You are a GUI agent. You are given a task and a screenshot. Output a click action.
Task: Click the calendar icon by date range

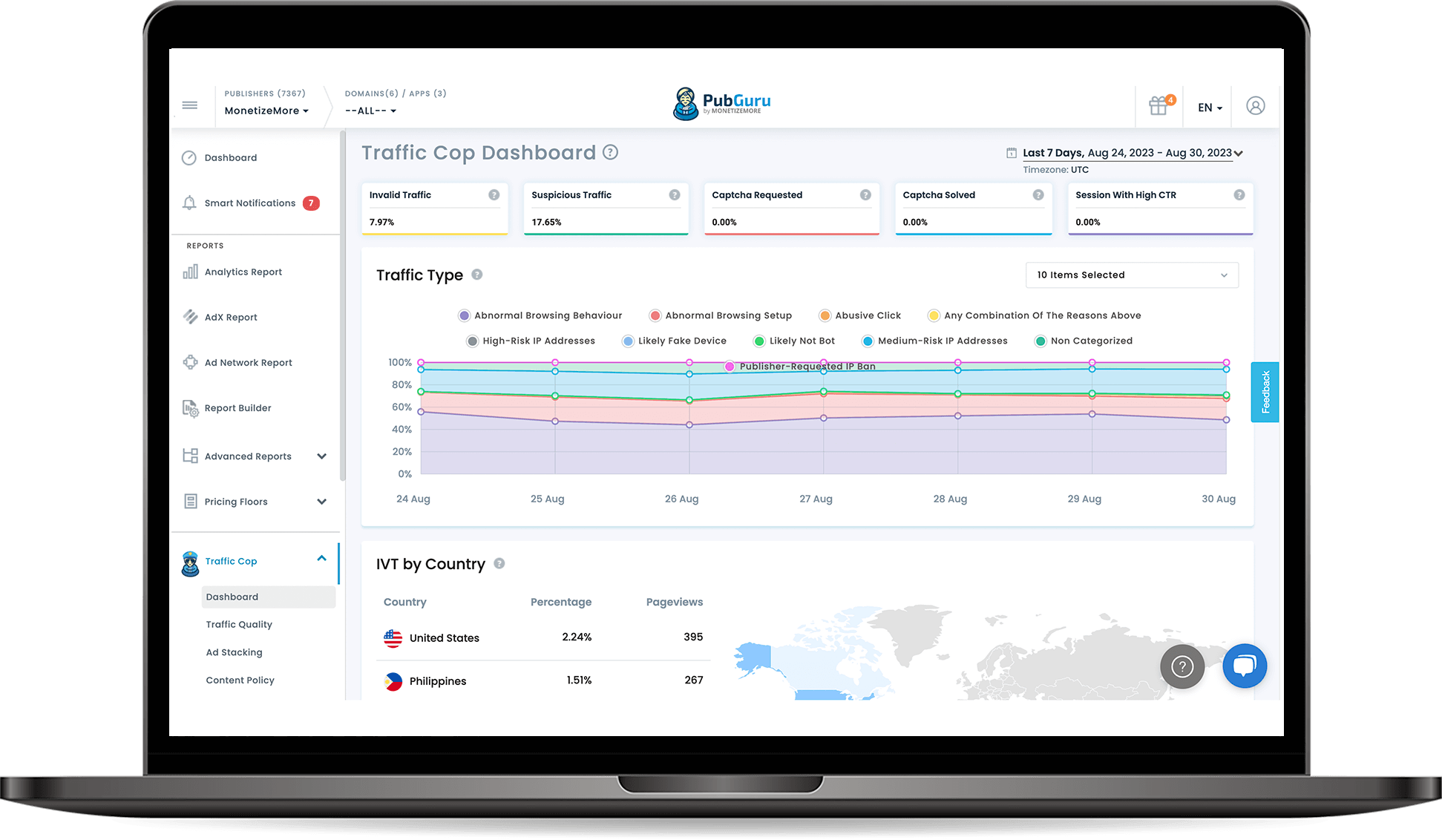click(1011, 153)
